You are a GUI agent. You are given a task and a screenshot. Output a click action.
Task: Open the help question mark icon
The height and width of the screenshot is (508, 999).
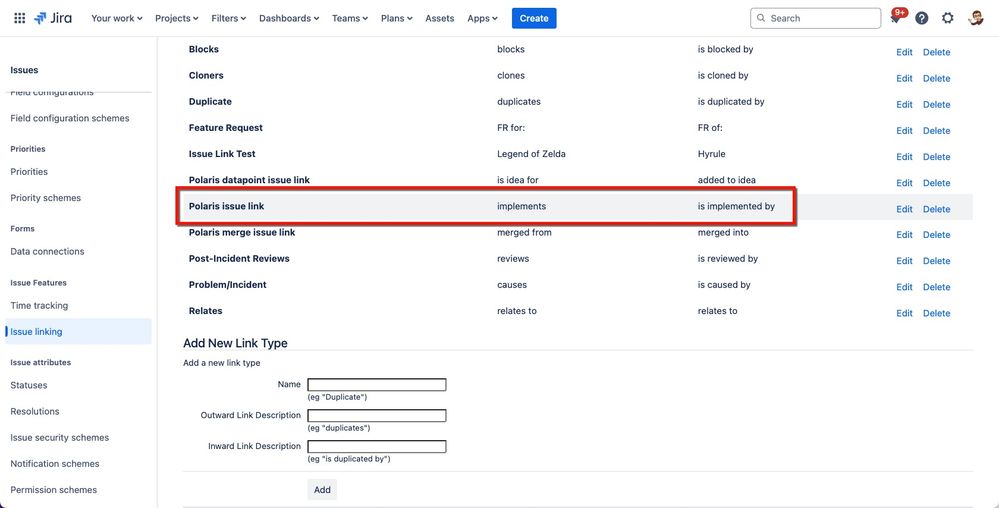(921, 18)
